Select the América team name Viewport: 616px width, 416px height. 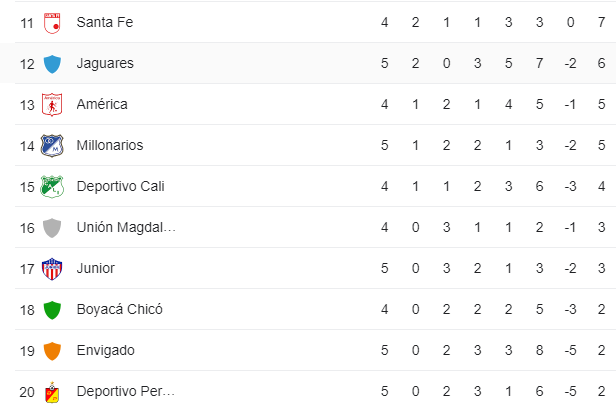pyautogui.click(x=102, y=104)
